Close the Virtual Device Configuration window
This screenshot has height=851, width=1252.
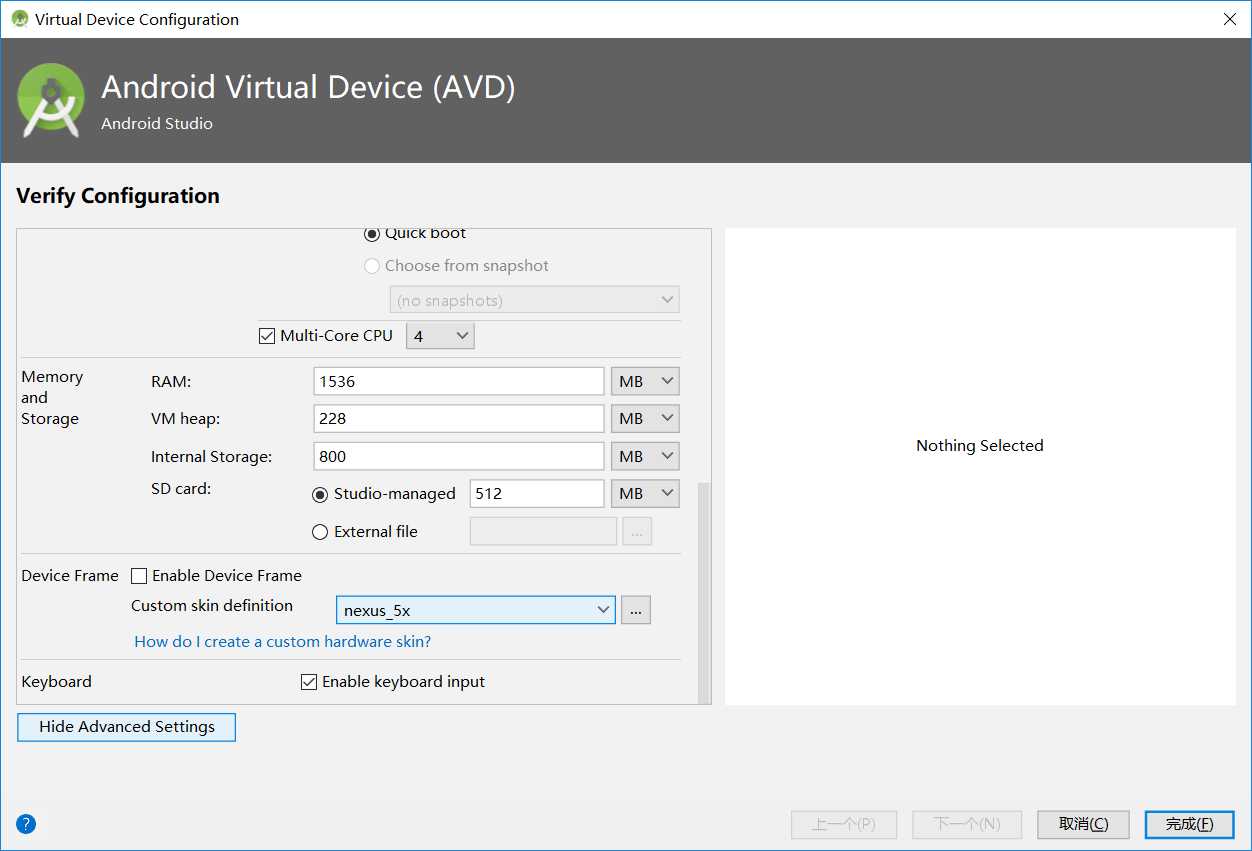(1229, 19)
